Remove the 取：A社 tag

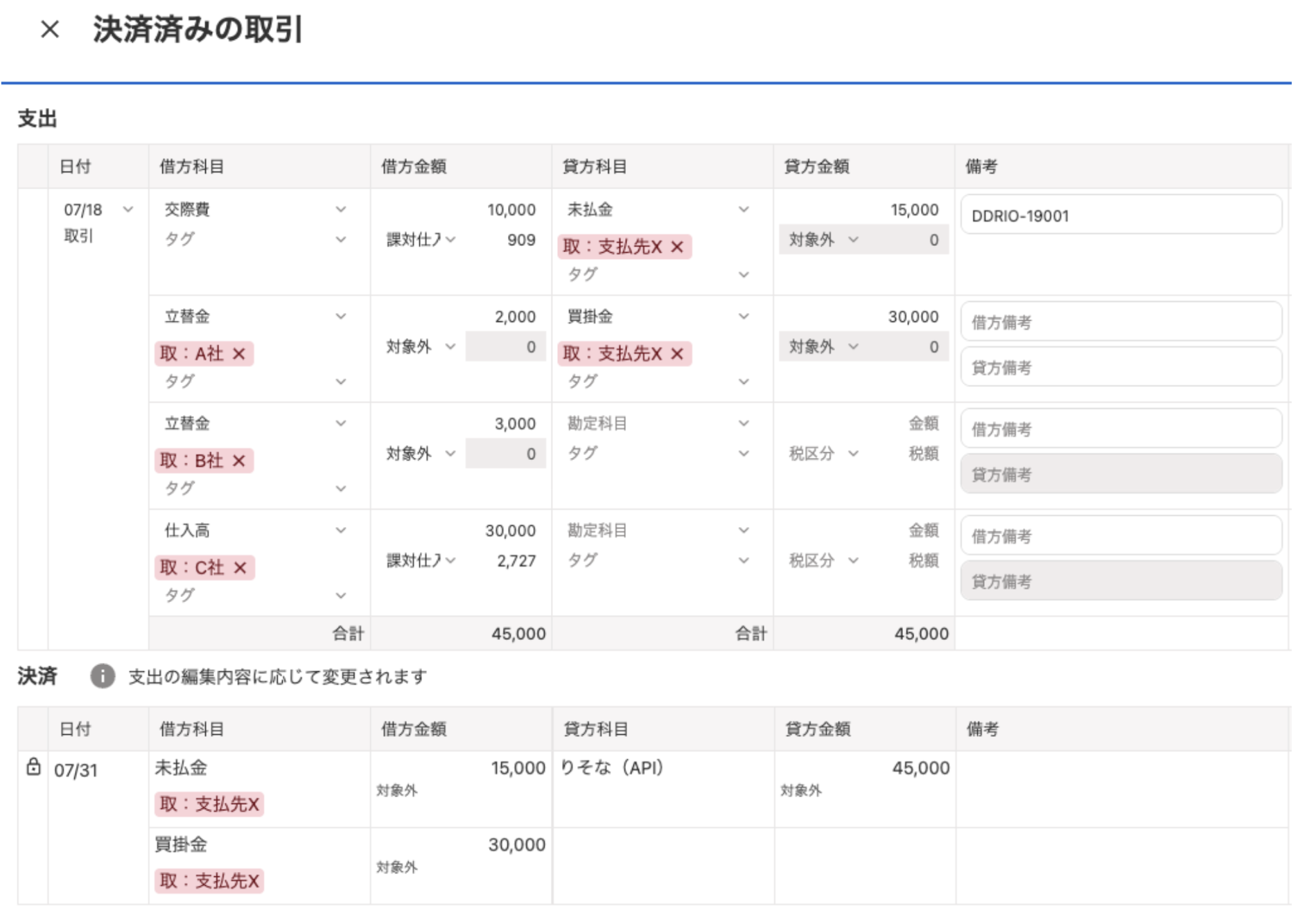pyautogui.click(x=239, y=354)
